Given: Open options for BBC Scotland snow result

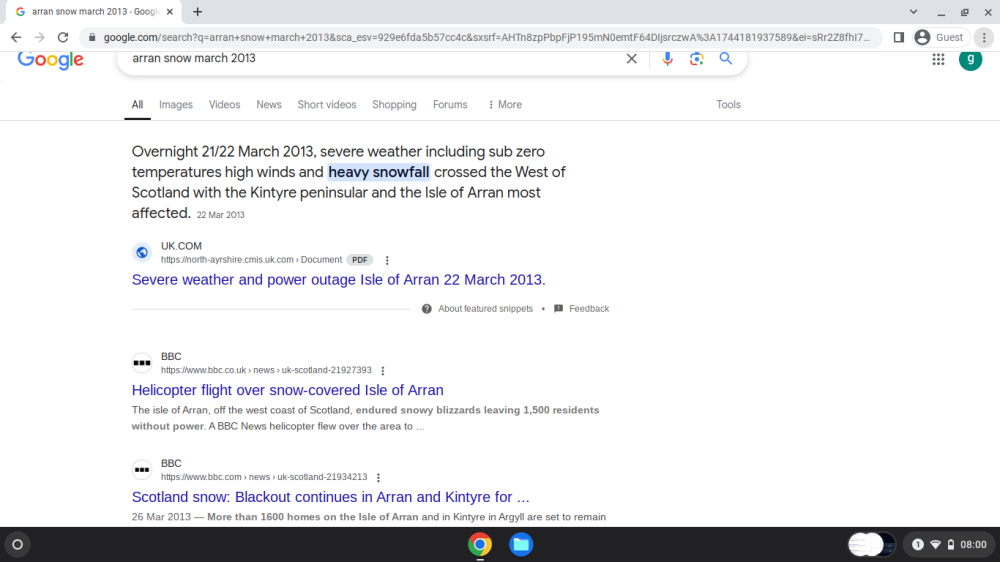Looking at the screenshot, I should coord(378,478).
